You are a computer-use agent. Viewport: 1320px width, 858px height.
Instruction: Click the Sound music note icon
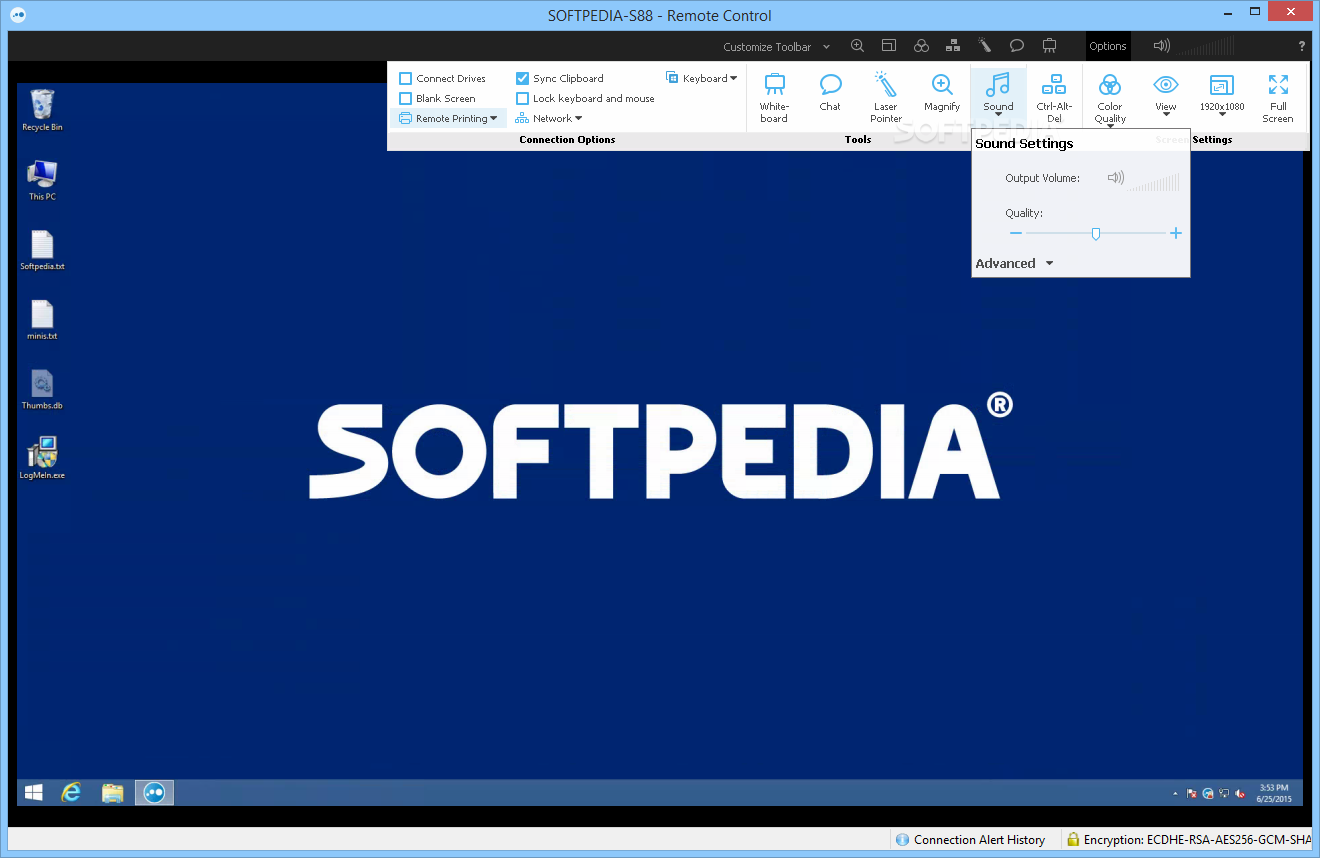click(998, 84)
